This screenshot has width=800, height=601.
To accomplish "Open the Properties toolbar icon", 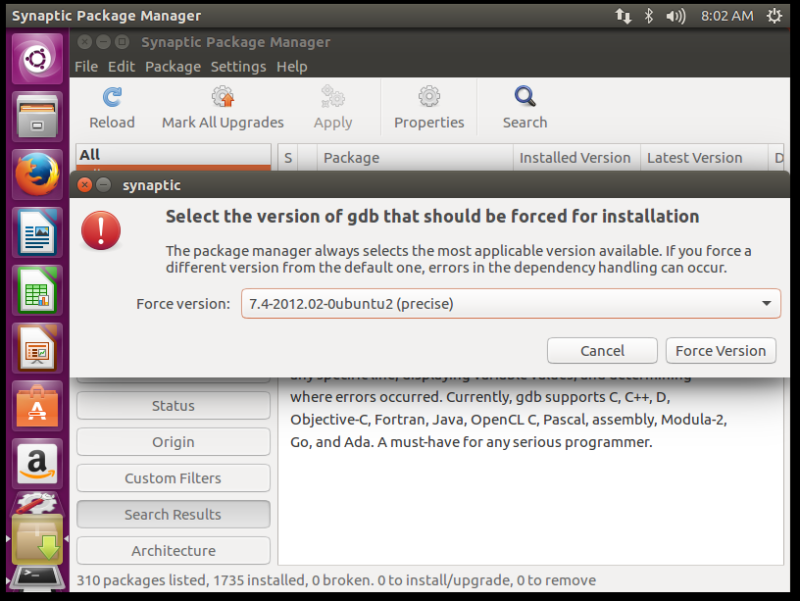I will coord(429,98).
